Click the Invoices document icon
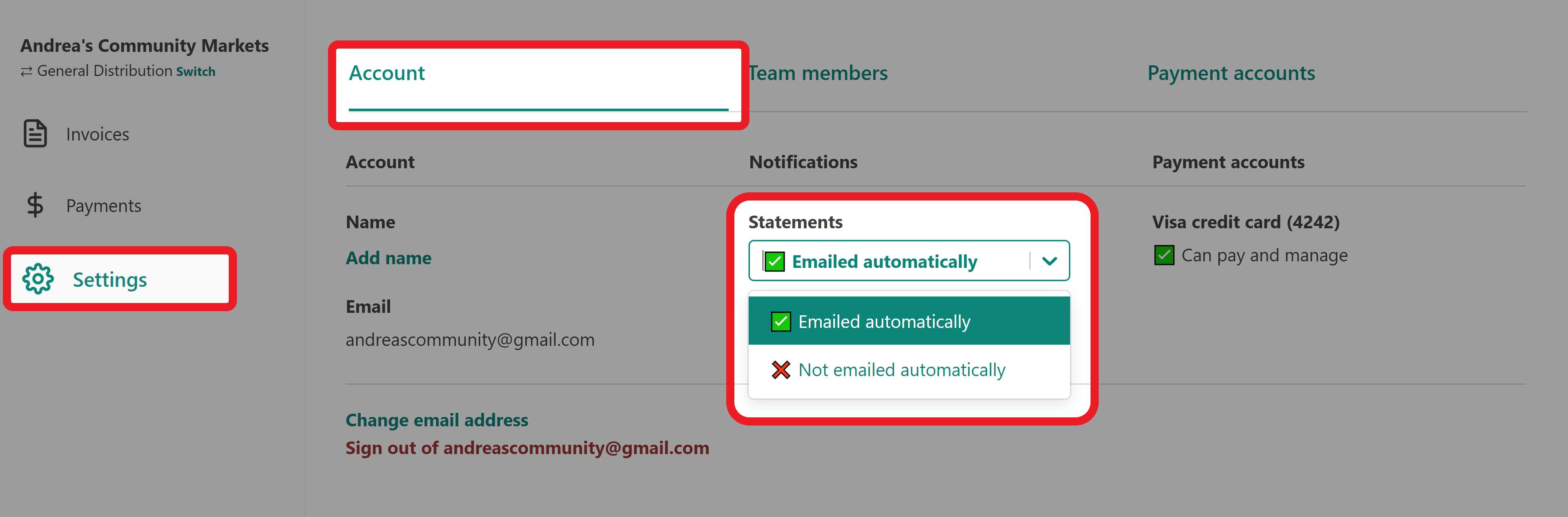Image resolution: width=1568 pixels, height=517 pixels. point(35,134)
